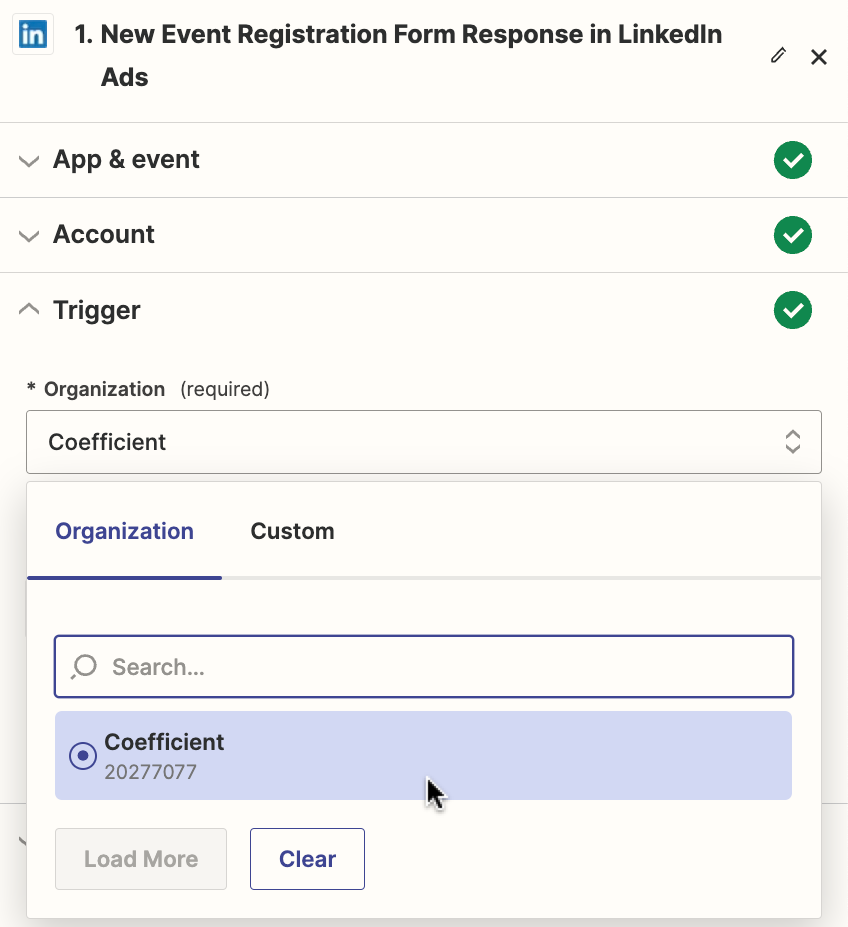This screenshot has height=927, width=848.
Task: Click the LinkedIn app logo icon
Action: tap(33, 34)
